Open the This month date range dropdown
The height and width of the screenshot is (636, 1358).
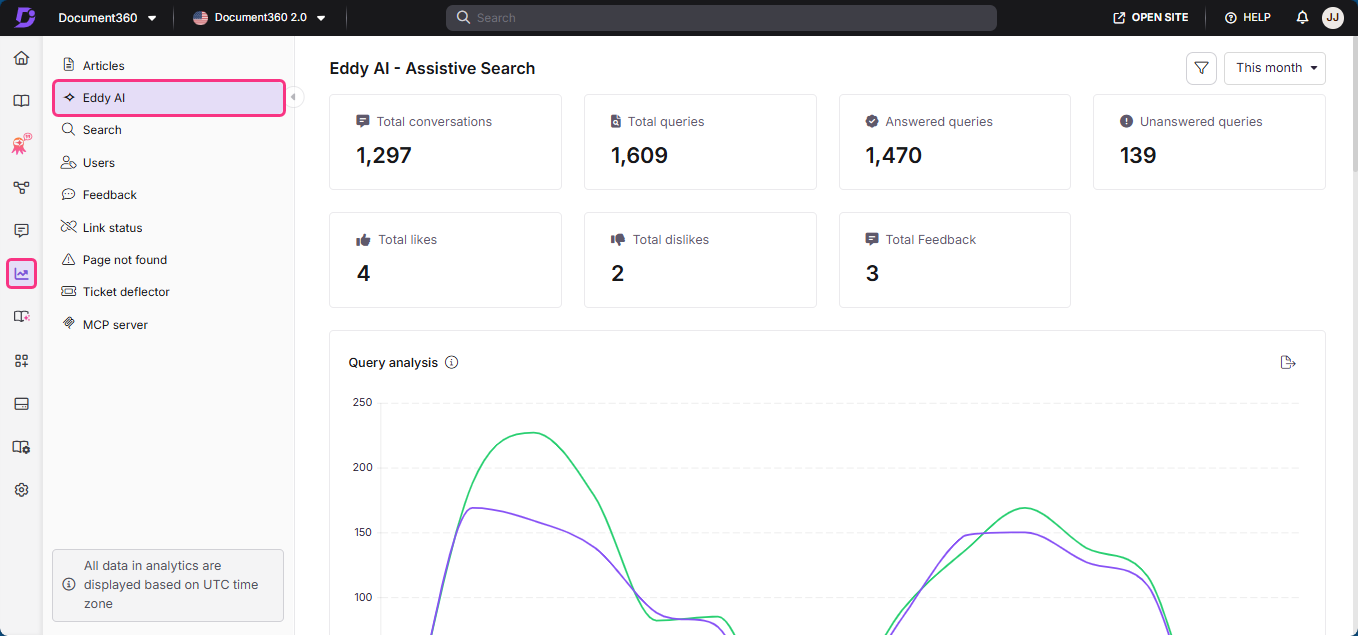pyautogui.click(x=1275, y=68)
